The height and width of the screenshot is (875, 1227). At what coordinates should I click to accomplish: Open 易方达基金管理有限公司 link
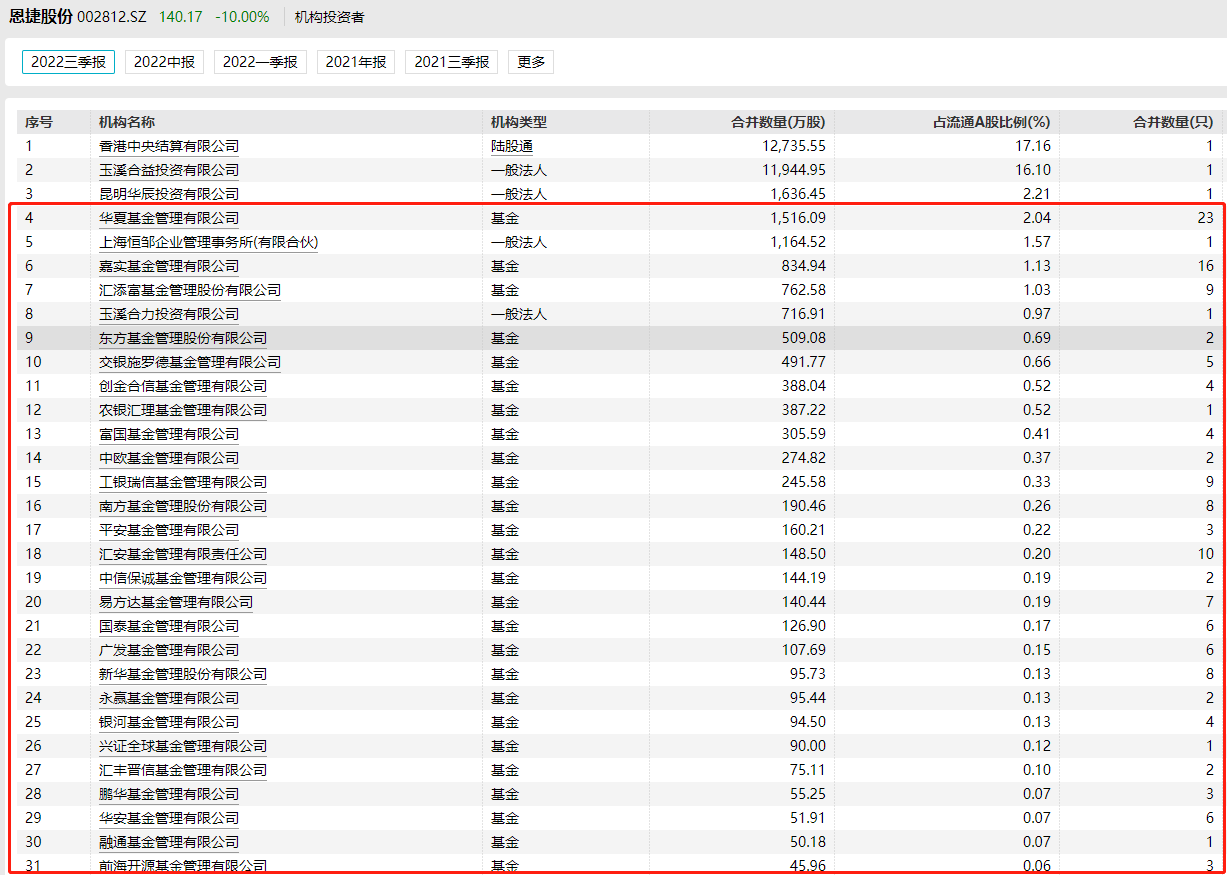pyautogui.click(x=176, y=602)
